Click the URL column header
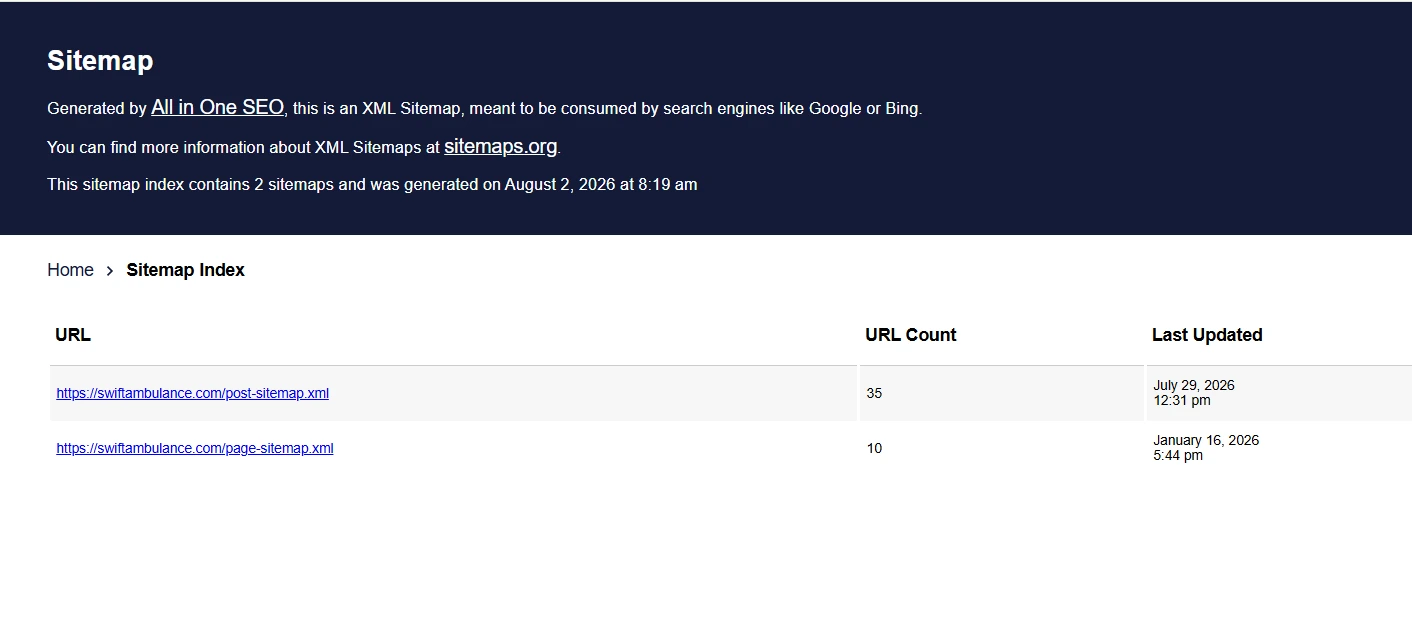1412x631 pixels. (73, 335)
